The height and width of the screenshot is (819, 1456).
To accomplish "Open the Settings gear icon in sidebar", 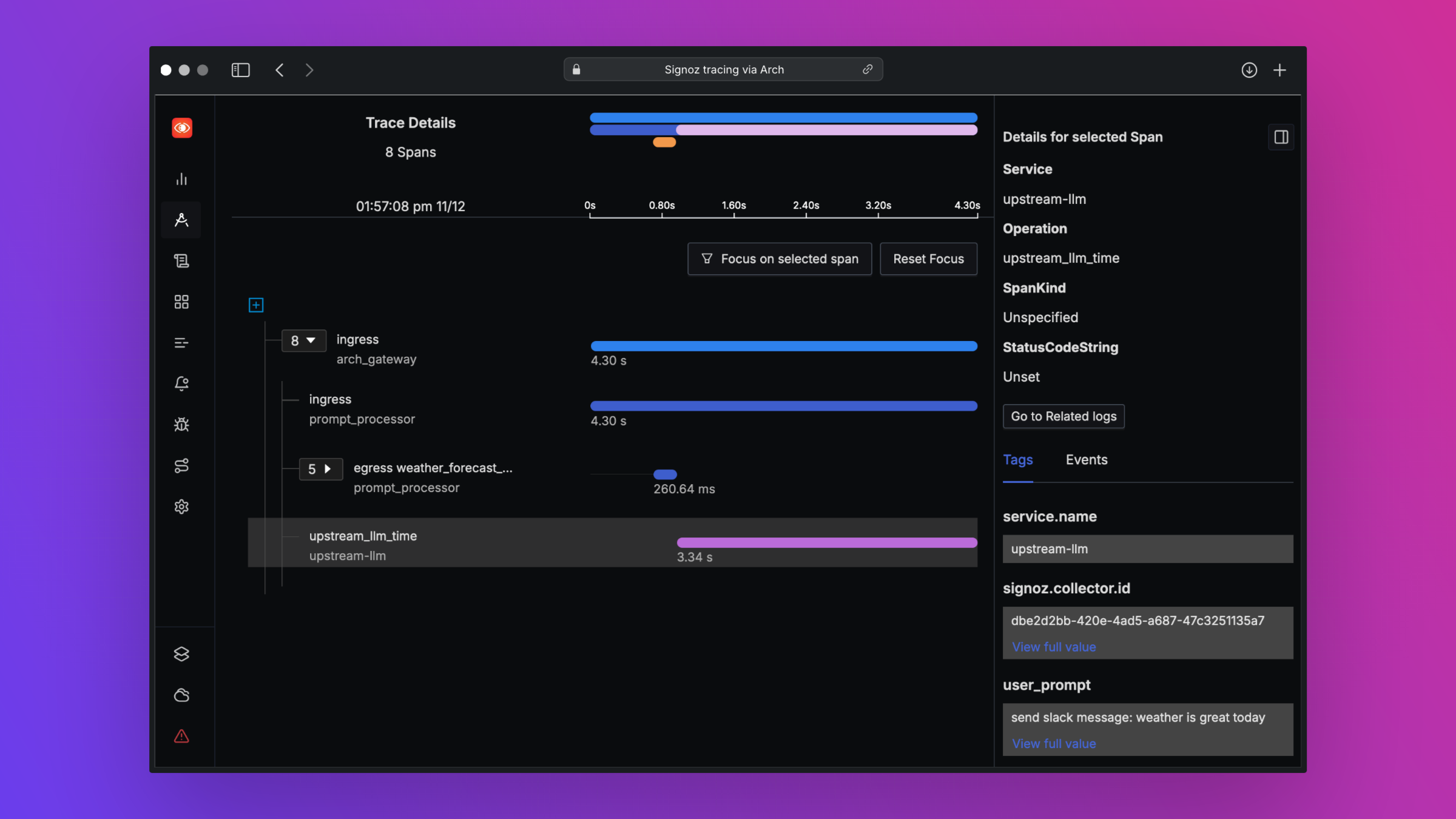I will (181, 507).
